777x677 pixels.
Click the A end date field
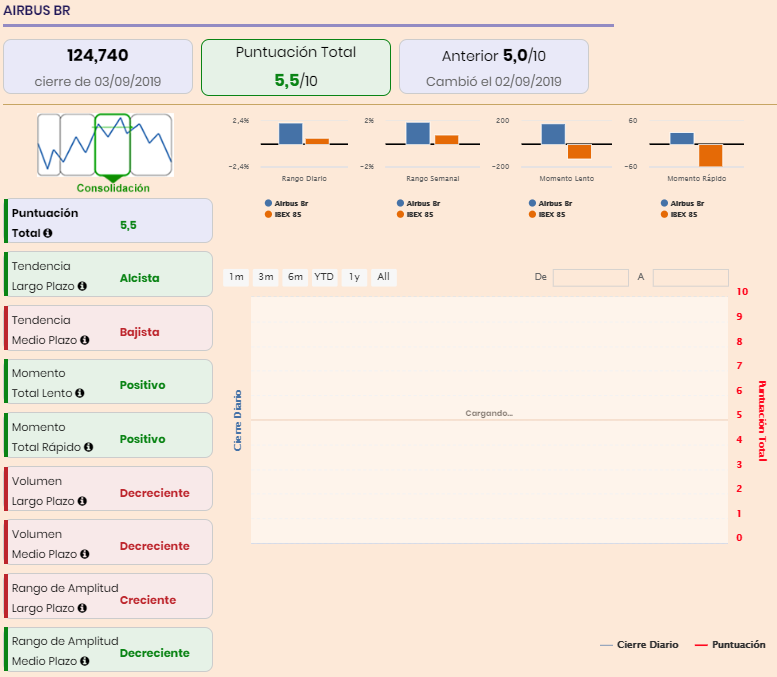pos(691,278)
